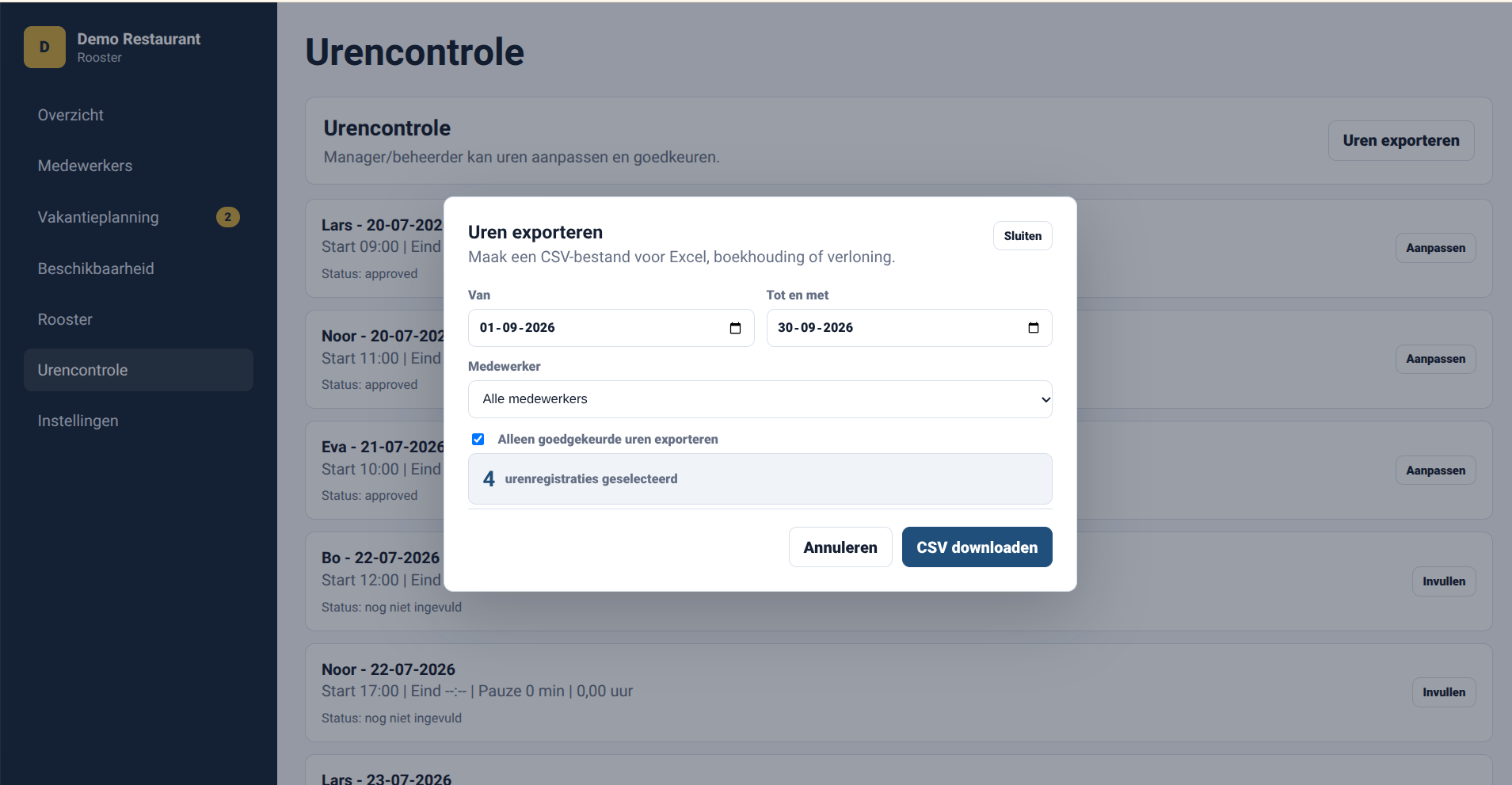
Task: Click Annuleren in export dialog
Action: tap(840, 547)
